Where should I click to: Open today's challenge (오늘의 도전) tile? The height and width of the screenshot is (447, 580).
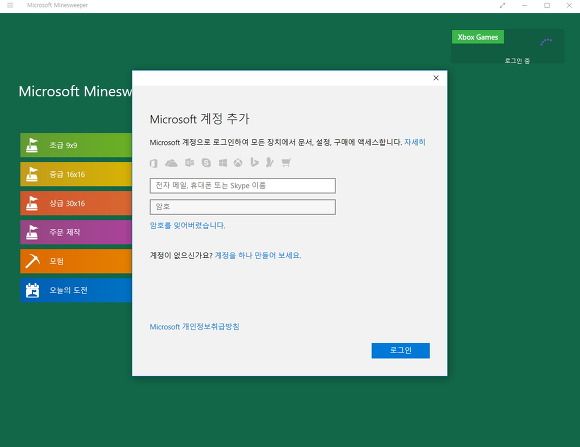pyautogui.click(x=76, y=290)
